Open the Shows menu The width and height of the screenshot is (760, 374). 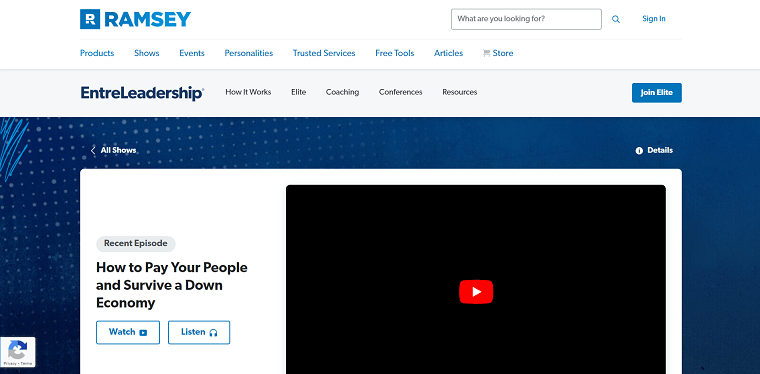(146, 53)
